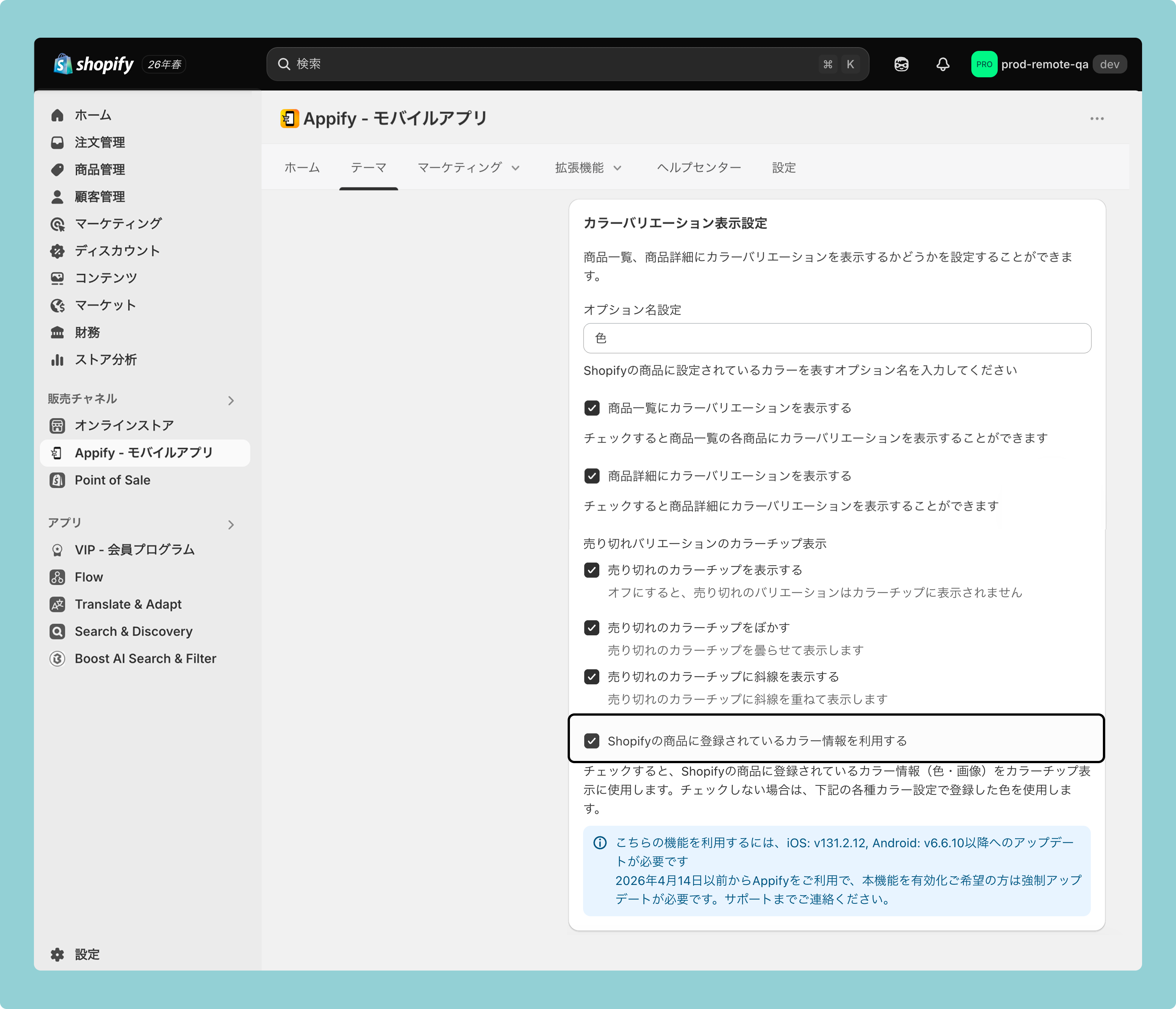
Task: Uncheck 商品詳細にカラーバリエーションを表示する
Action: point(592,476)
